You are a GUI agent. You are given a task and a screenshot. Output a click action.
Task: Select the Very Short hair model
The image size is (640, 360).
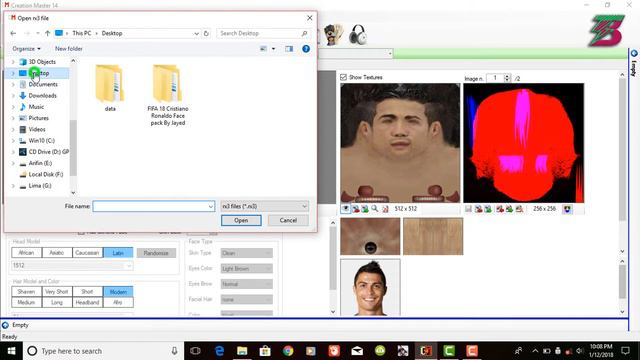click(x=57, y=292)
